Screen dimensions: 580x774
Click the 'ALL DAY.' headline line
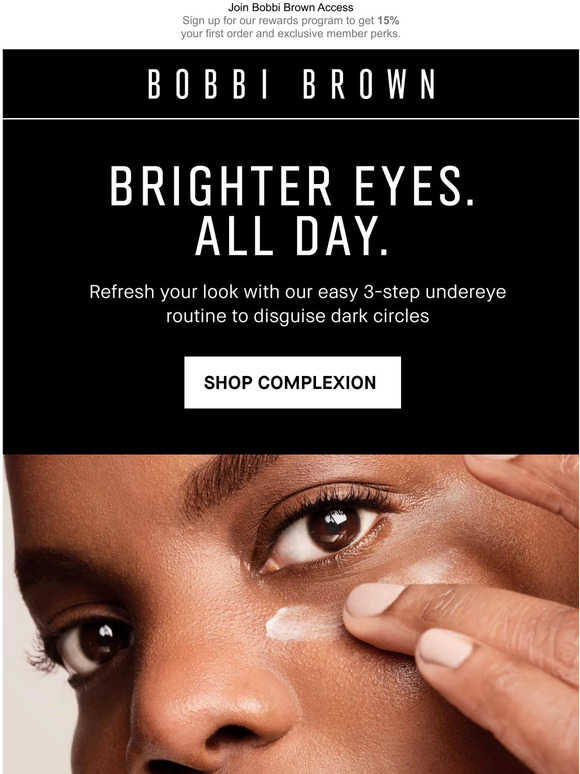[291, 236]
